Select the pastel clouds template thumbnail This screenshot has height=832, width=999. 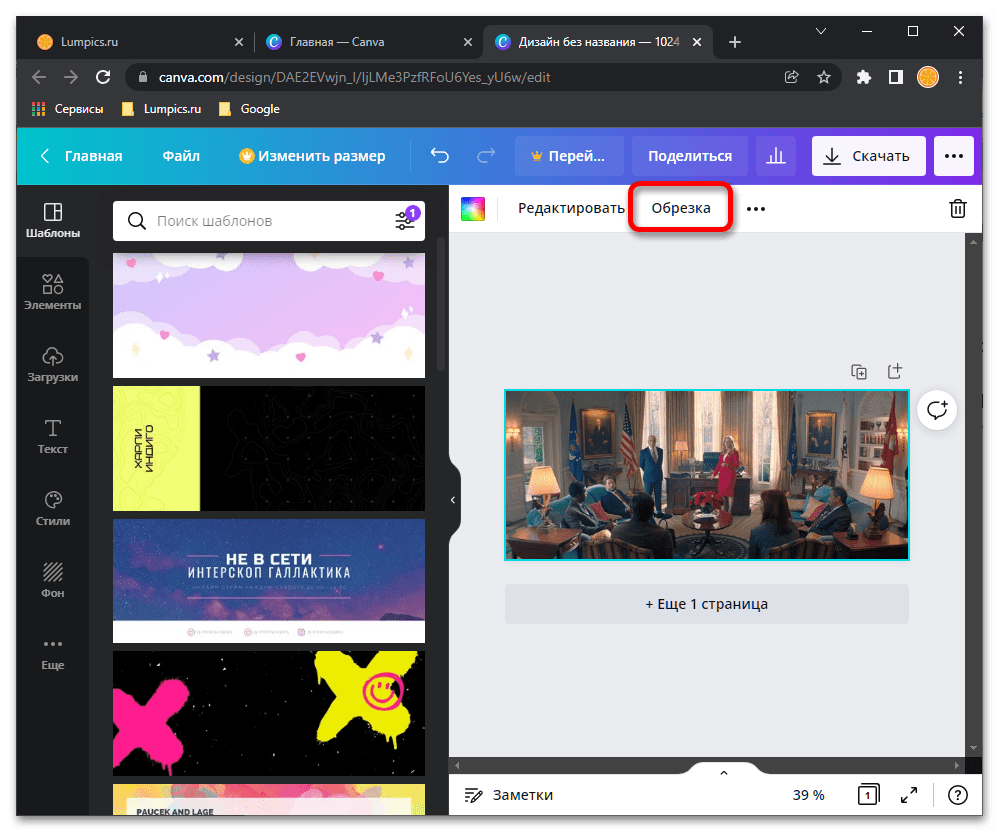pos(268,315)
